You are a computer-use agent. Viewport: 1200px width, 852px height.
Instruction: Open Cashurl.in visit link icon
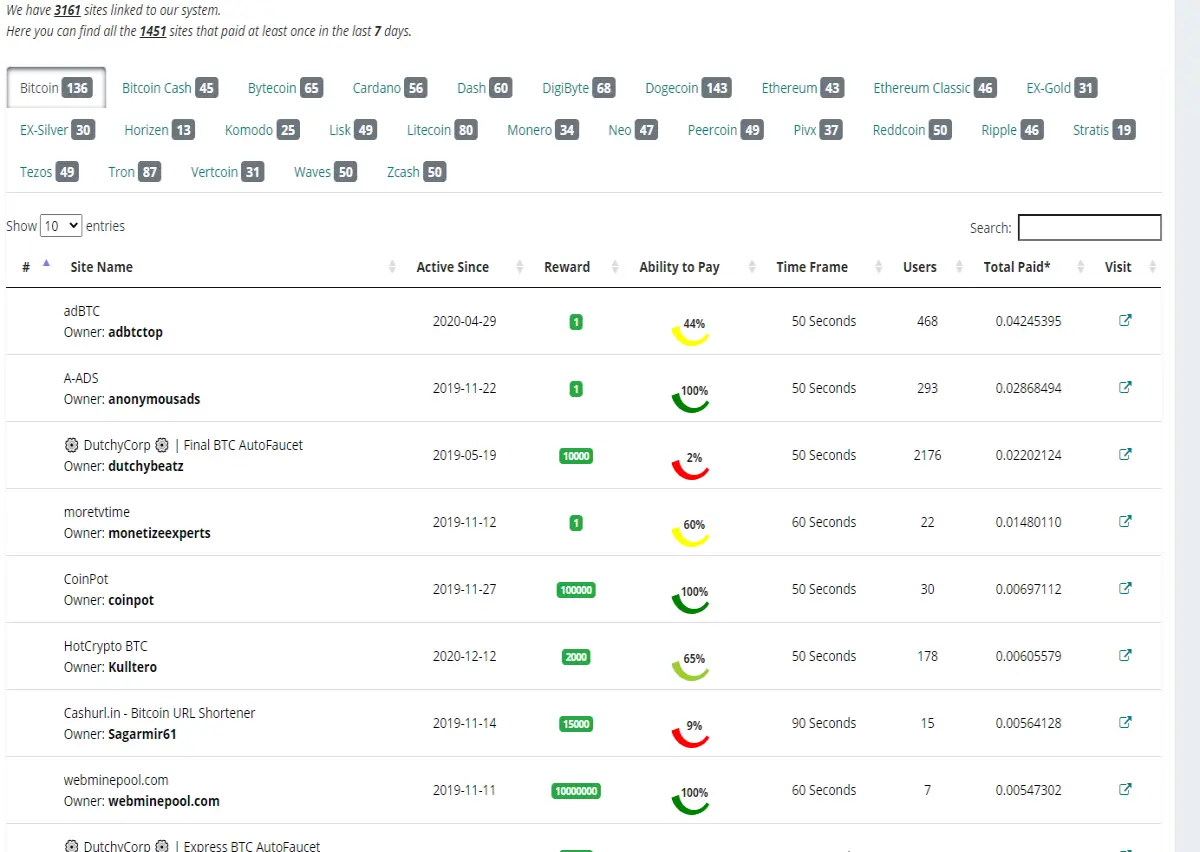[1125, 723]
